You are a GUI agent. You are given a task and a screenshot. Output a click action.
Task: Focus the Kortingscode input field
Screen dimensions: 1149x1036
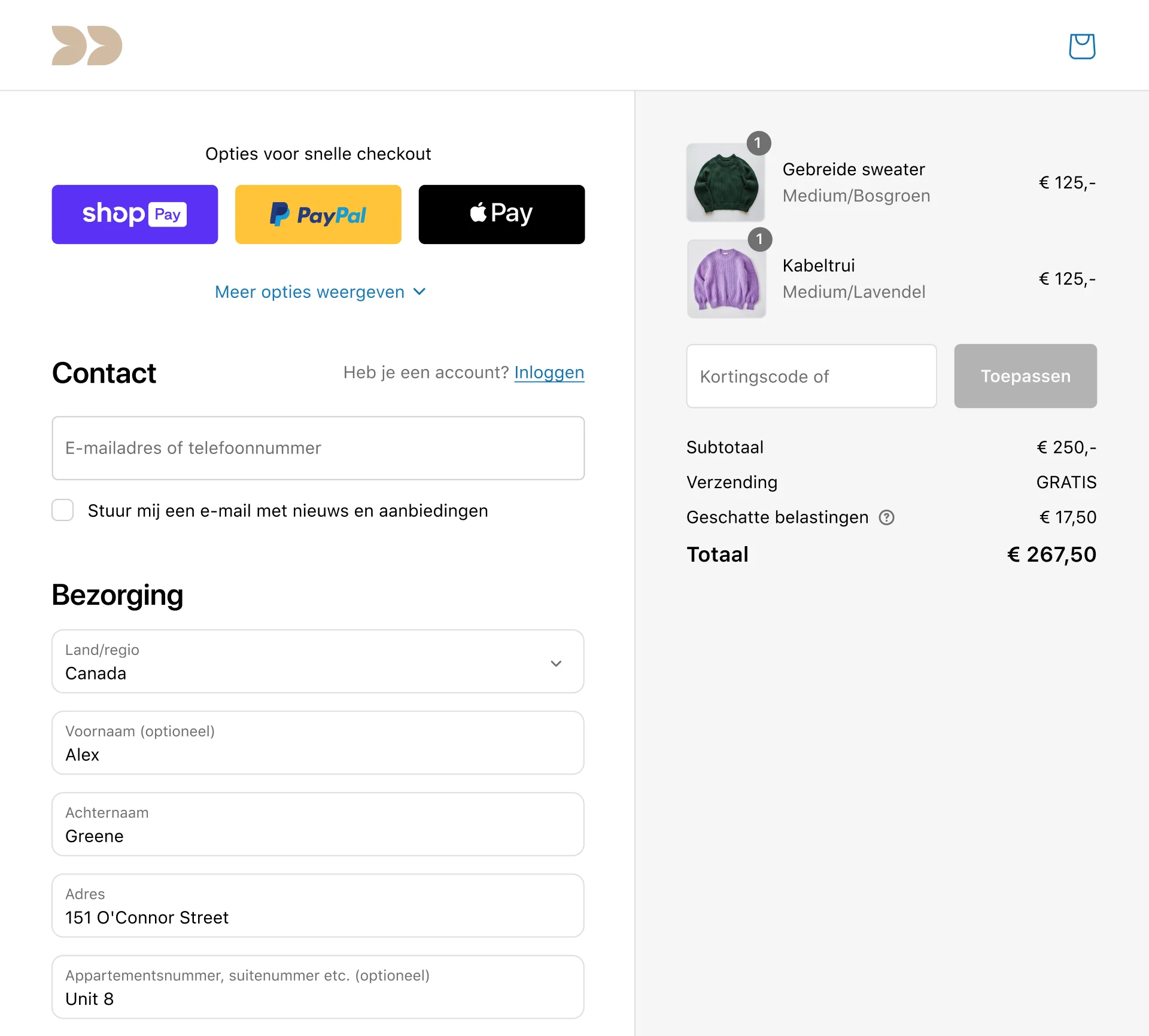click(811, 376)
